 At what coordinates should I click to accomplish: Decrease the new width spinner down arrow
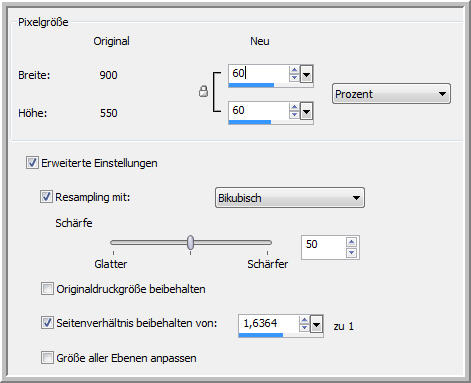pos(294,77)
